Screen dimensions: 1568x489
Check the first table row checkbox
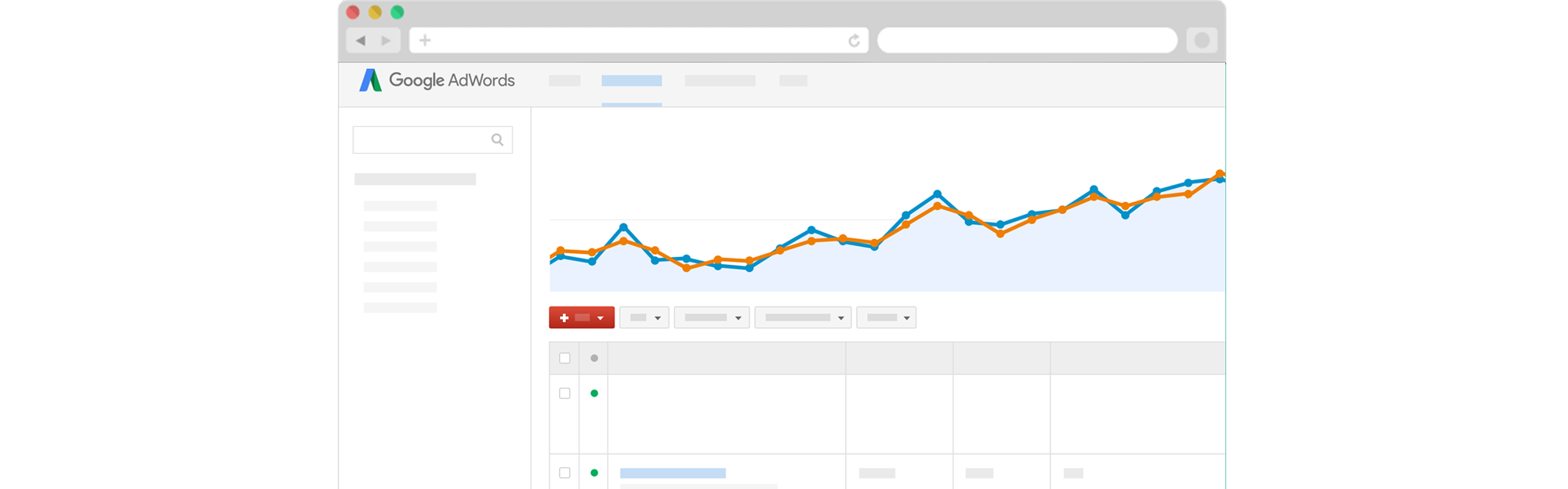[564, 393]
